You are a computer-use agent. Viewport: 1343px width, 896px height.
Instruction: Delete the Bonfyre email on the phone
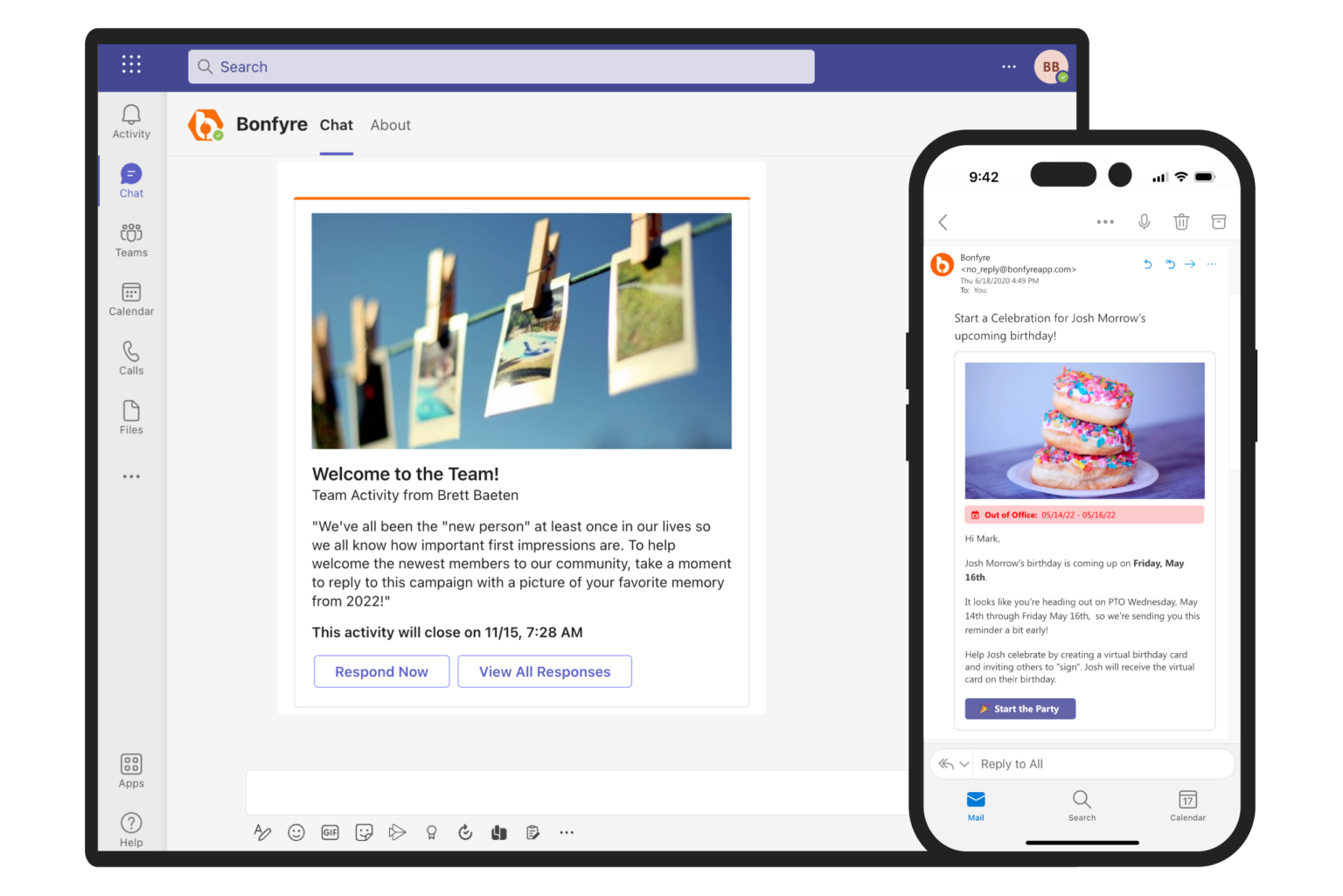tap(1181, 221)
